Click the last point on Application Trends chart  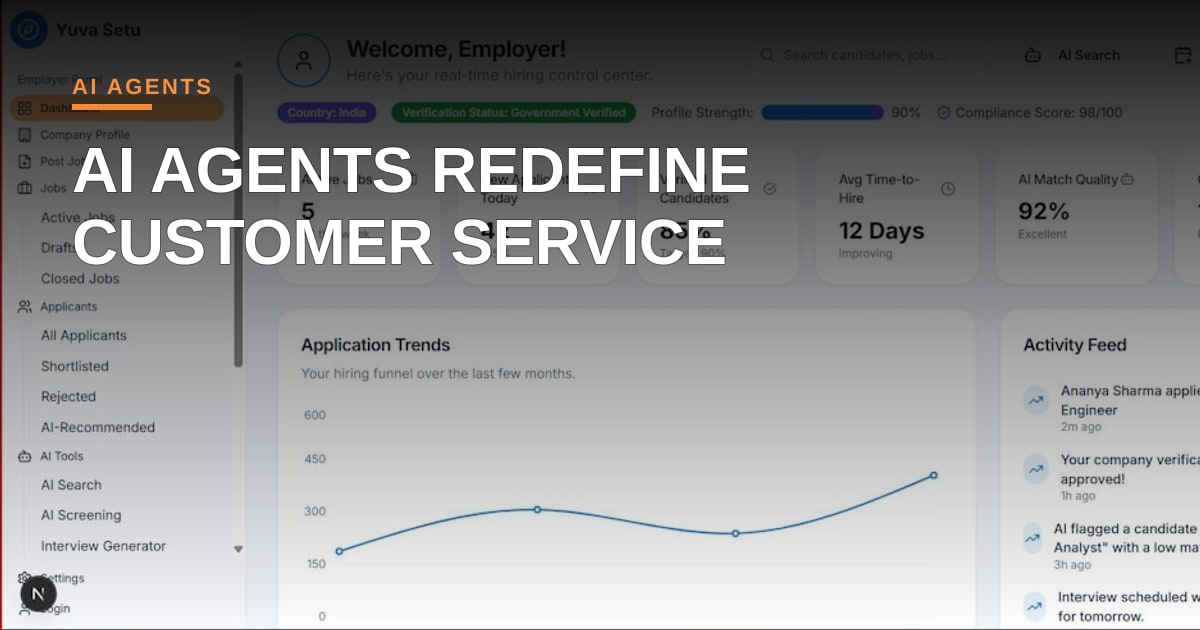[933, 475]
